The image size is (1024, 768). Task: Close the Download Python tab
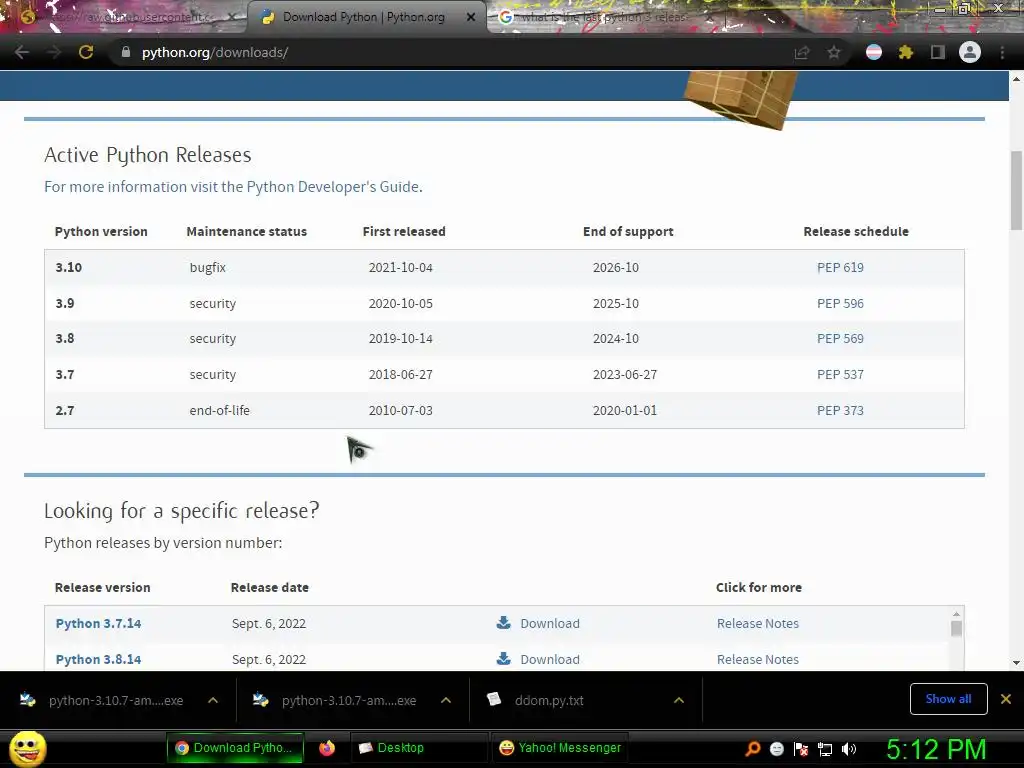(471, 17)
